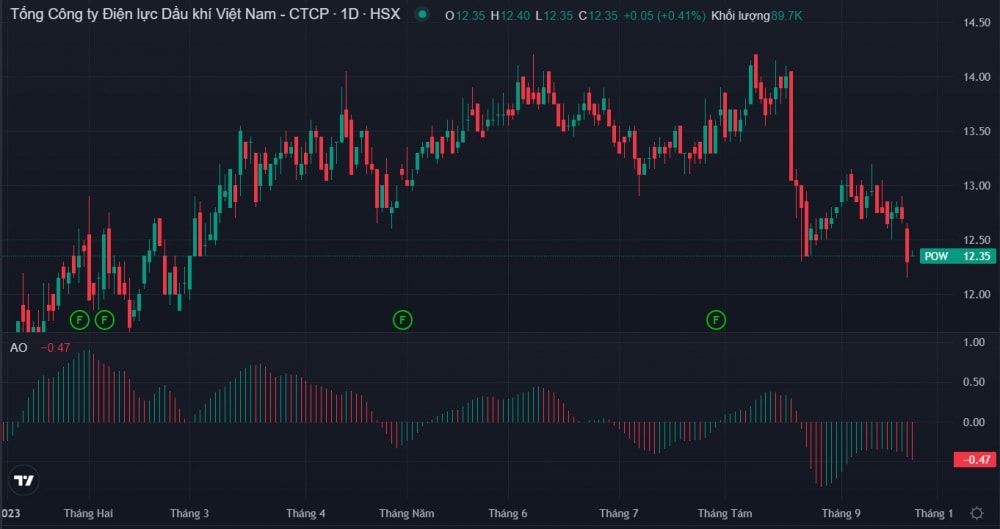Click the Tháng Tám time axis label
The height and width of the screenshot is (529, 1000).
[x=725, y=513]
